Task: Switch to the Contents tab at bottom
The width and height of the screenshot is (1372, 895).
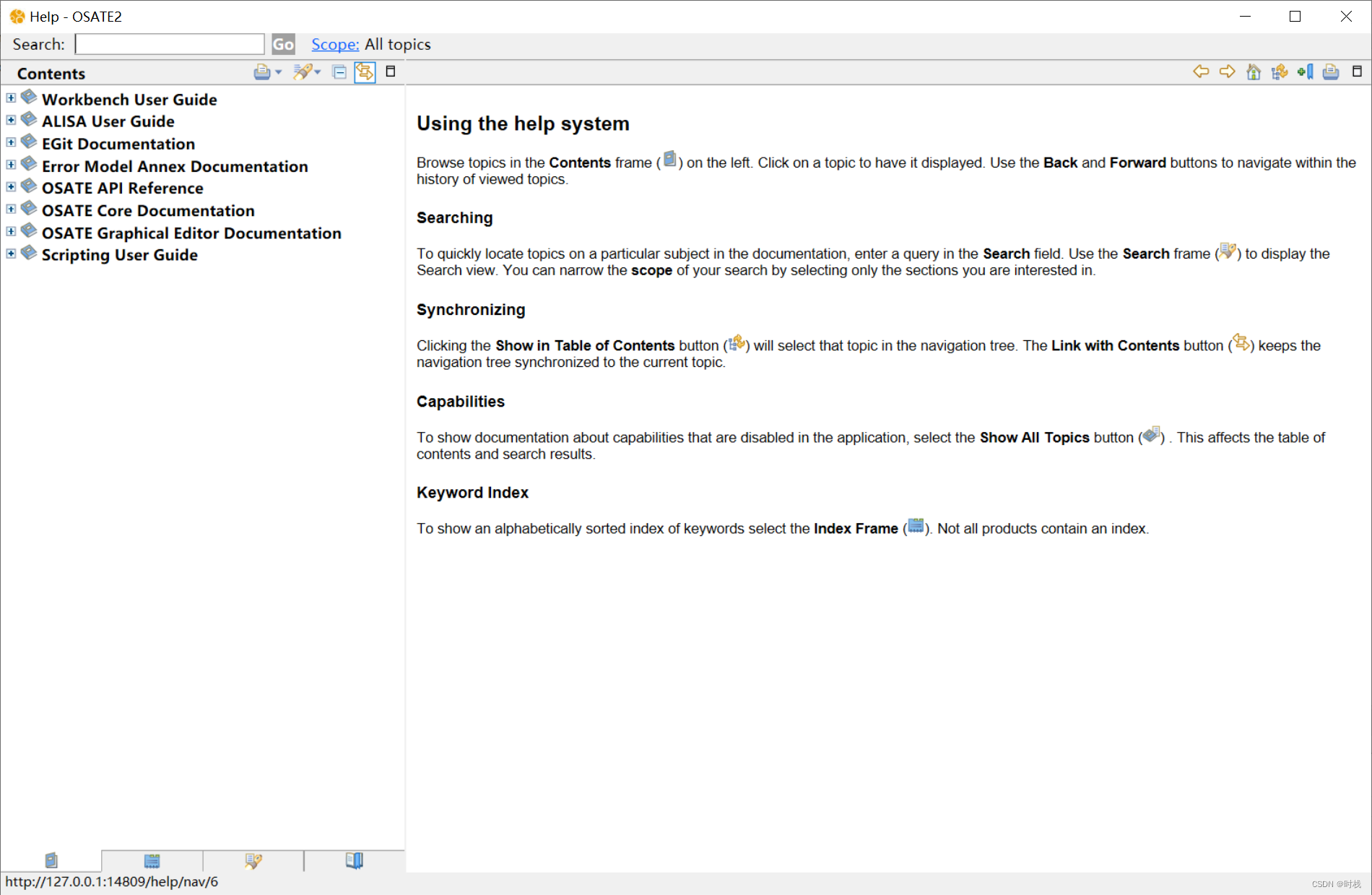Action: [x=51, y=860]
